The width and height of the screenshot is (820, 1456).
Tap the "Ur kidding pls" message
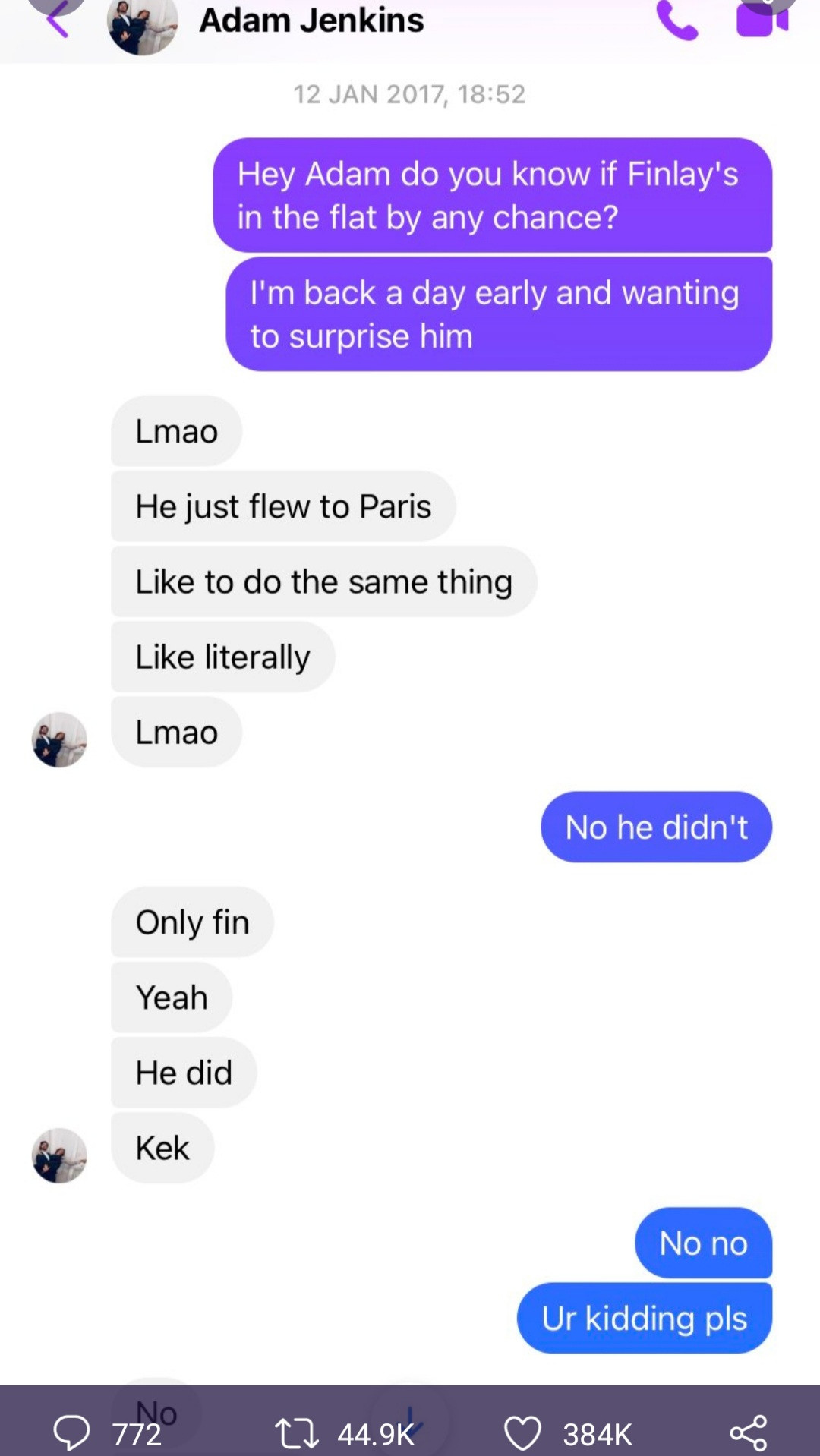pos(645,1318)
